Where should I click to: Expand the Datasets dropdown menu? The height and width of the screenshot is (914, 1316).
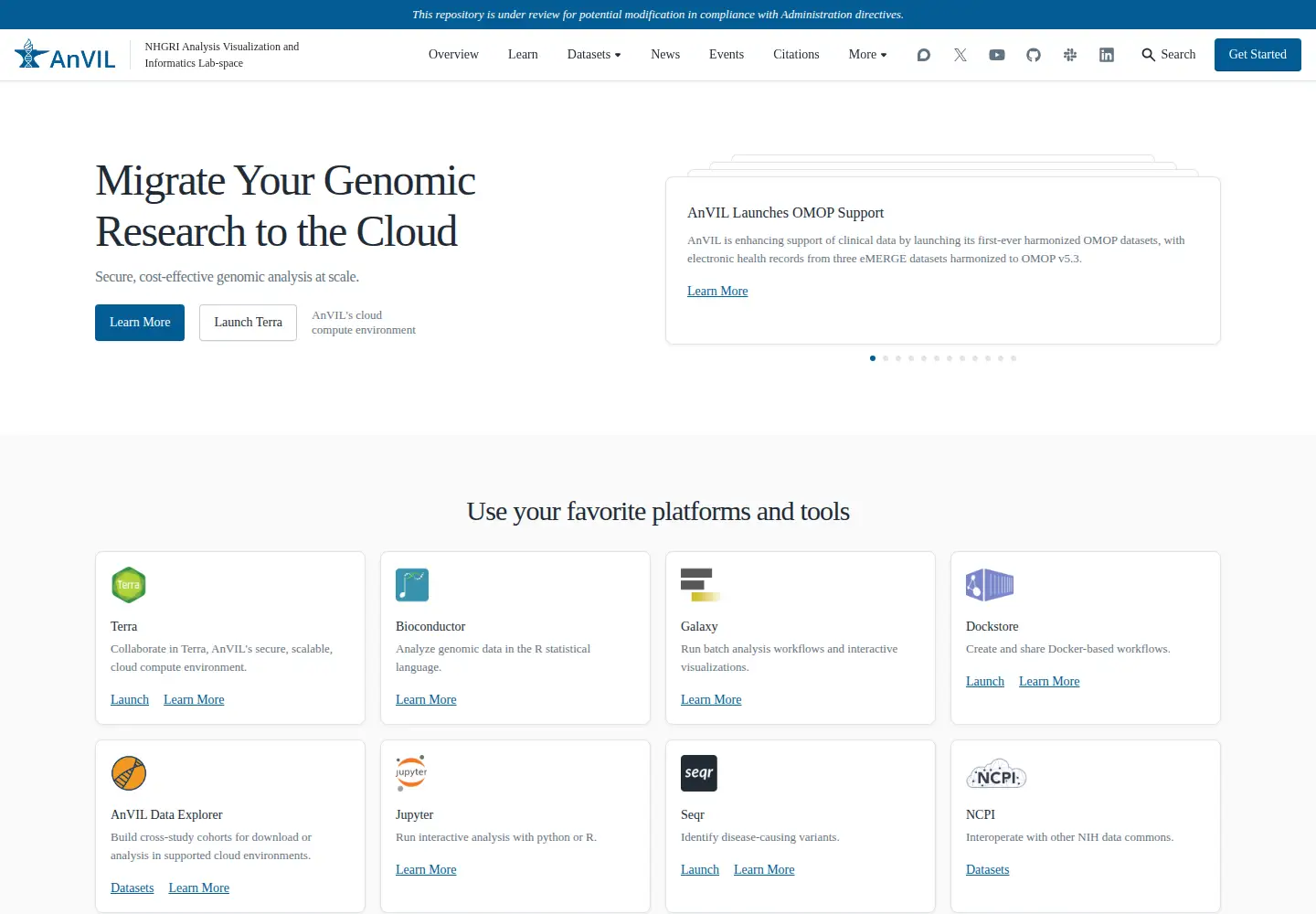[x=594, y=55]
